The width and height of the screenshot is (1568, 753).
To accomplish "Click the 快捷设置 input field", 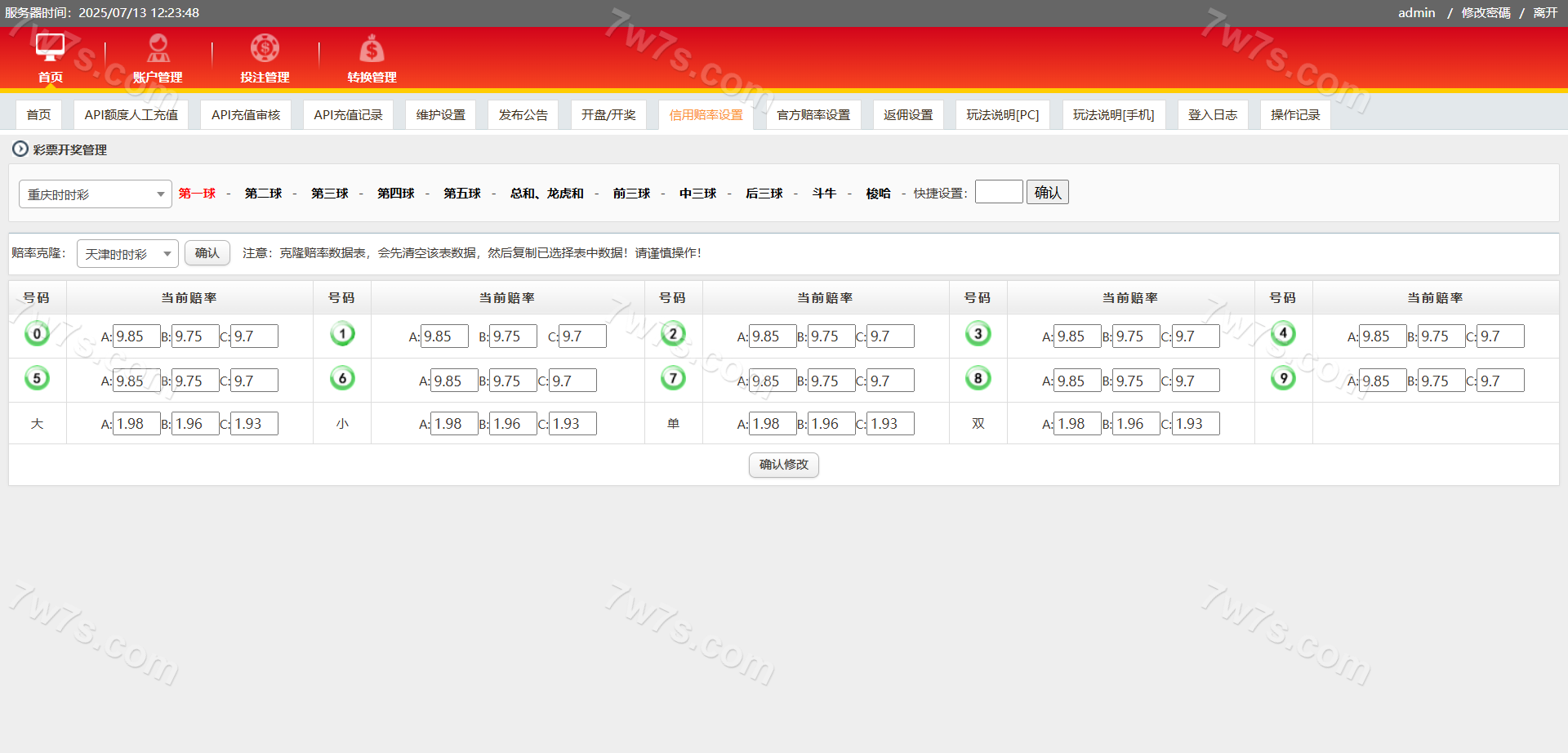I will click(x=998, y=192).
